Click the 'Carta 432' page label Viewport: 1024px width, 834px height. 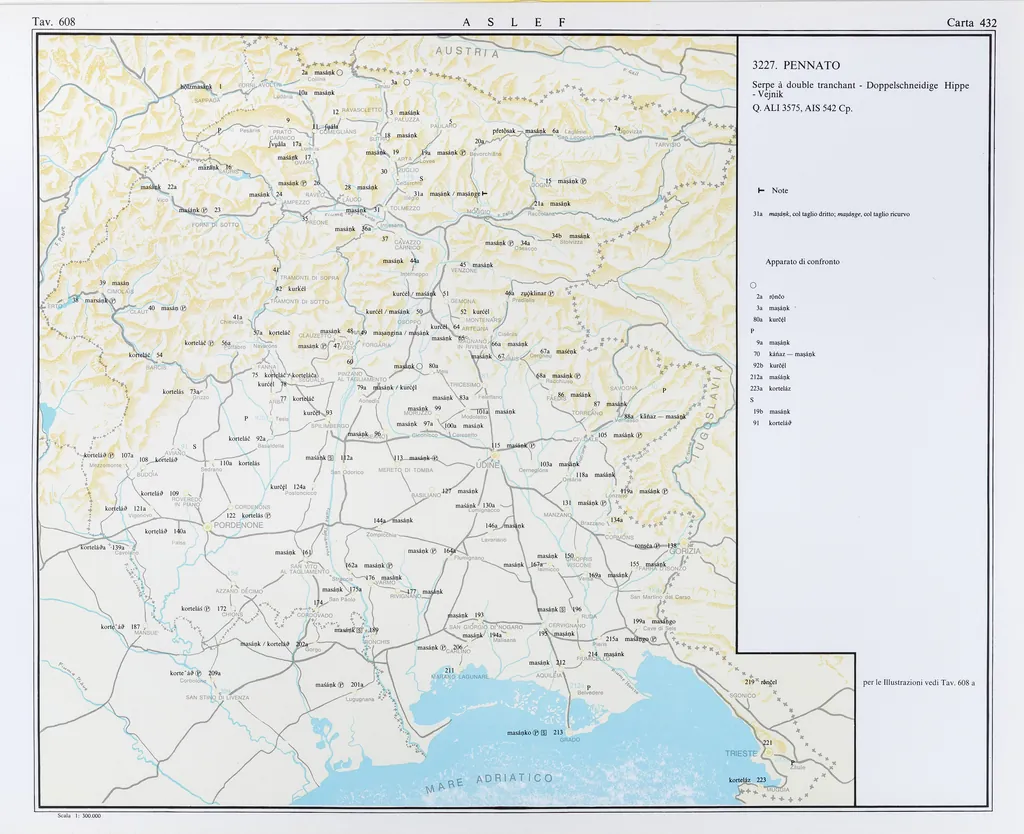(972, 22)
